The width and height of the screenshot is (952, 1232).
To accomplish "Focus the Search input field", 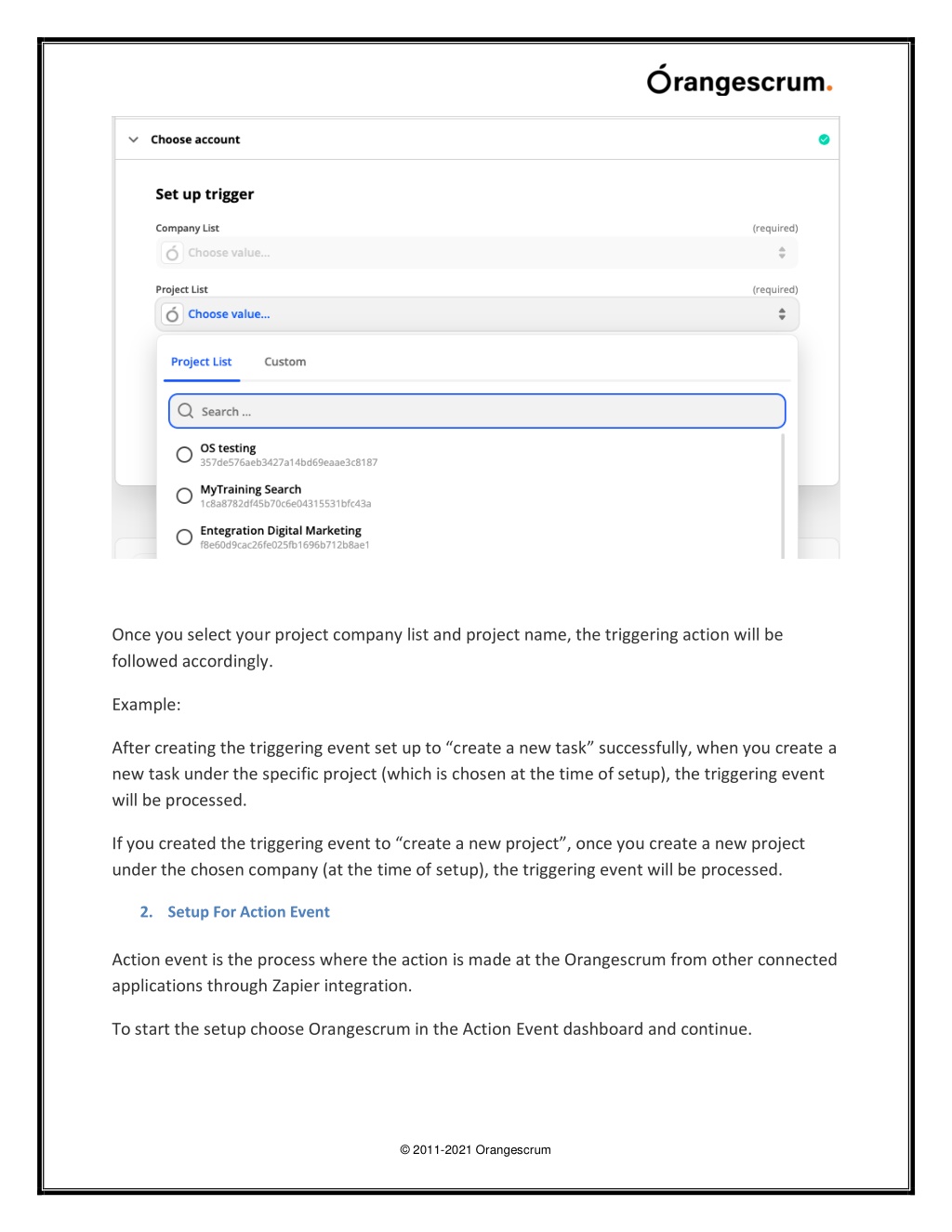I will [477, 411].
